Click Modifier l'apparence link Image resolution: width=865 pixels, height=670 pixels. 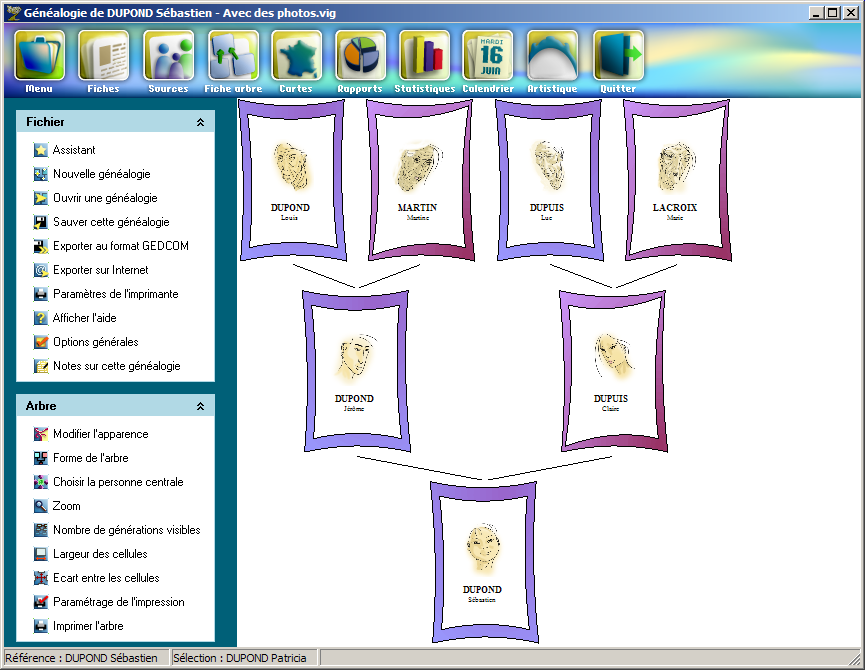click(x=100, y=434)
